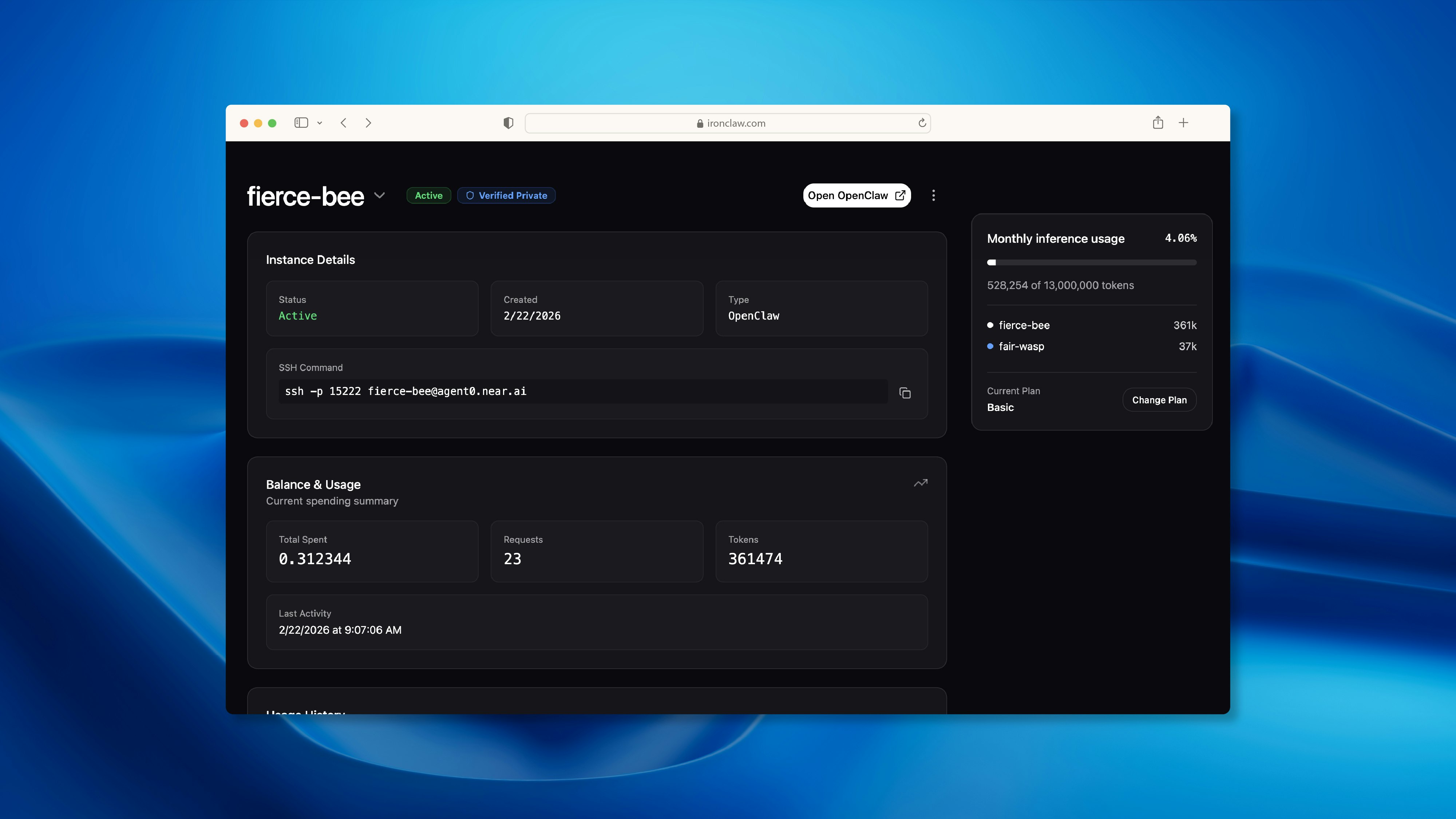Open the three-dot instance options menu
Screen dimensions: 1456x819
(x=933, y=195)
